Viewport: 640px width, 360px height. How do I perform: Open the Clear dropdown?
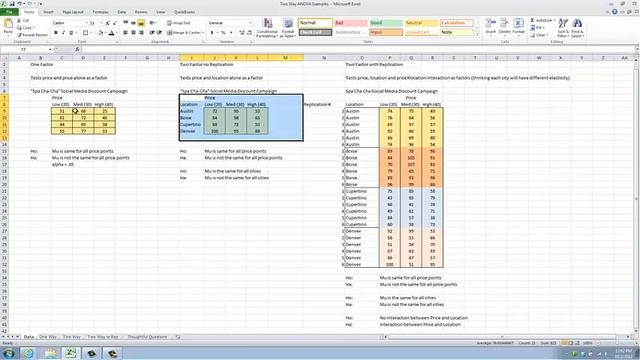[539, 35]
